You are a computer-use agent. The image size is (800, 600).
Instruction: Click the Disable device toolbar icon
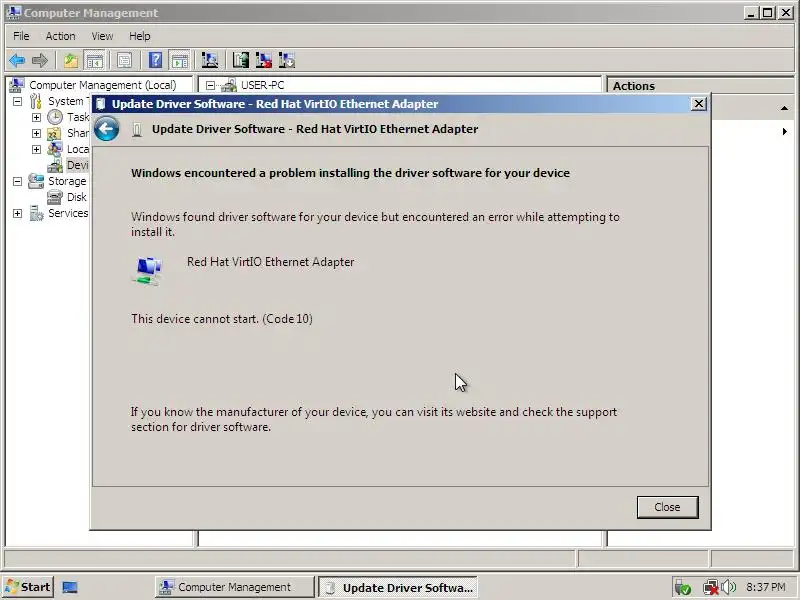pos(287,61)
